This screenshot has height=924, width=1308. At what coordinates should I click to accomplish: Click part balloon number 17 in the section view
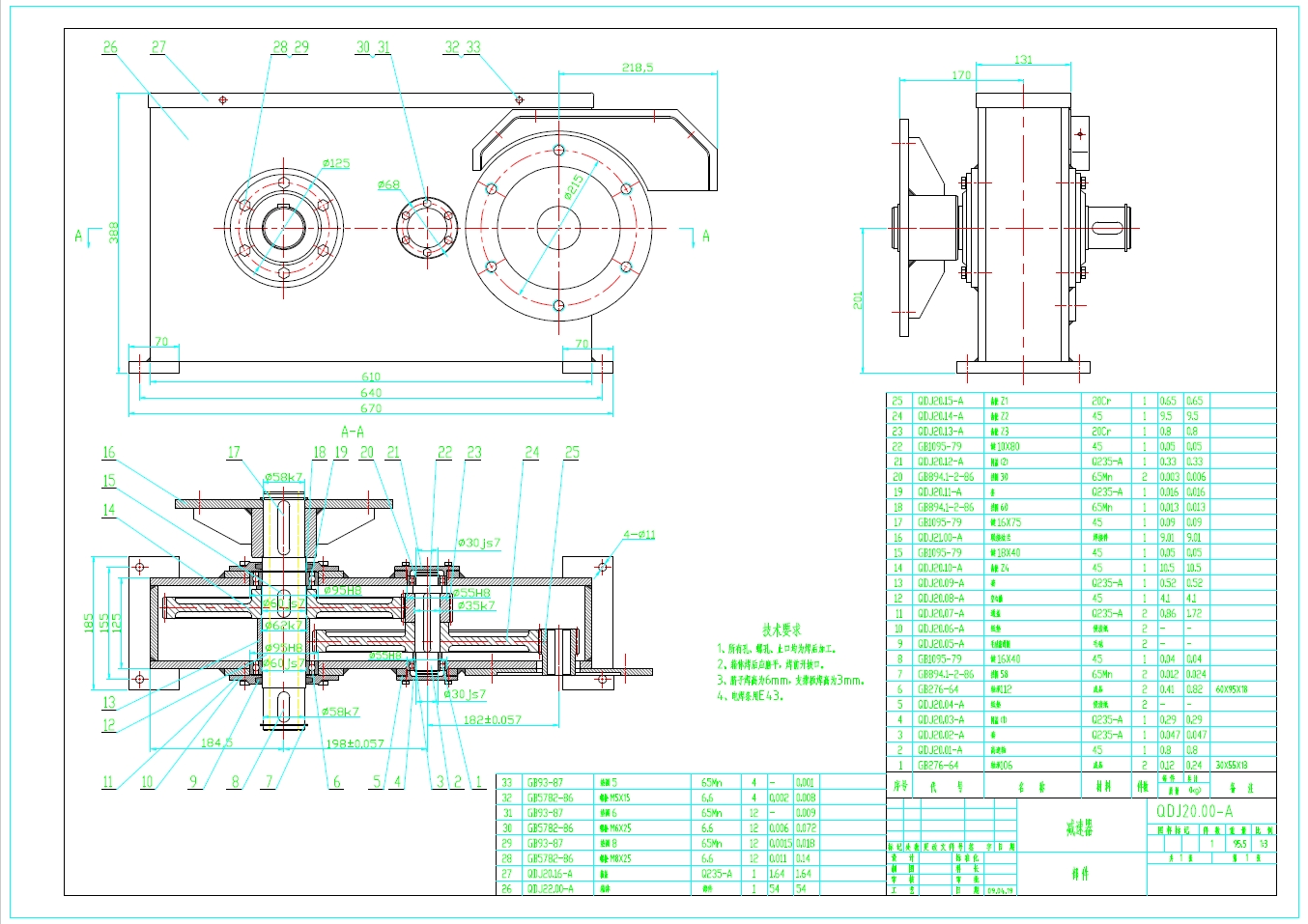(234, 452)
